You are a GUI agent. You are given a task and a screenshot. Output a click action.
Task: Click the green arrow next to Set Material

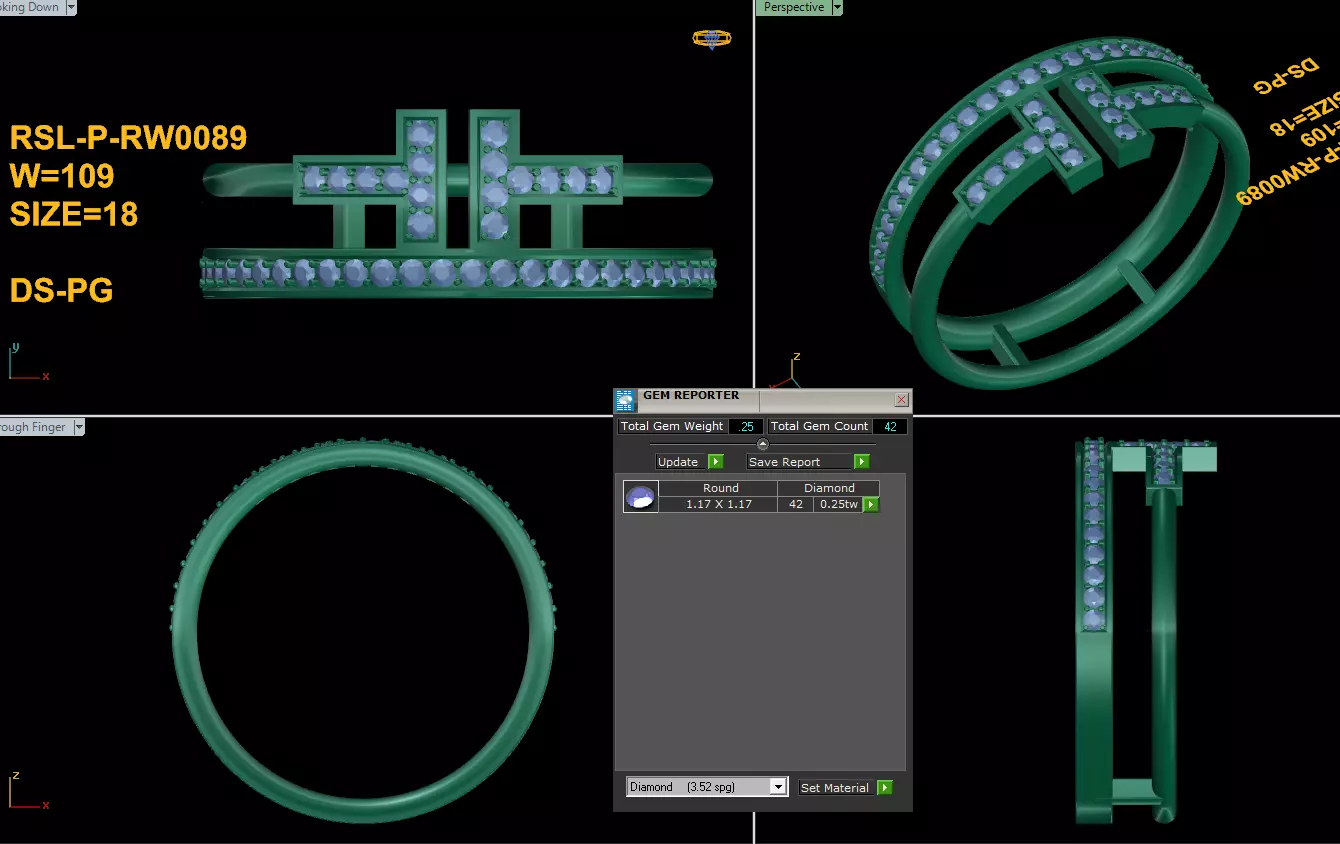(x=885, y=788)
